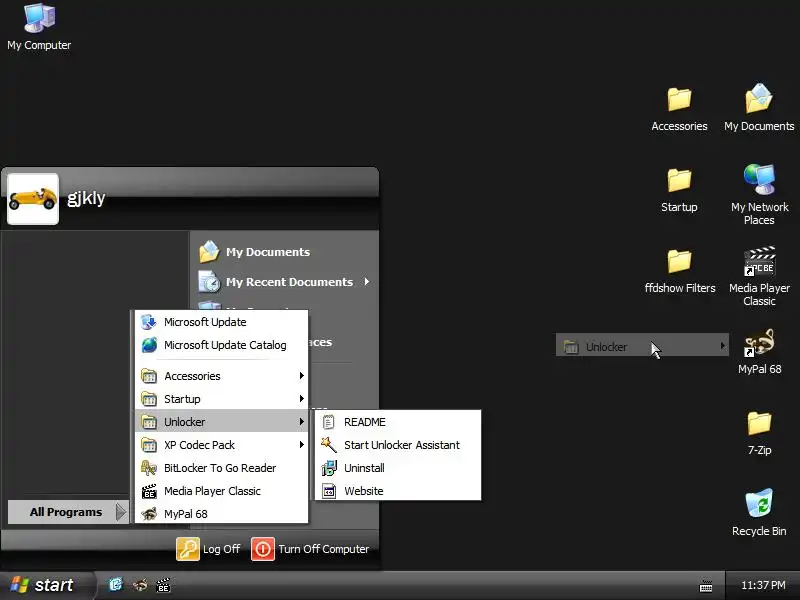Image resolution: width=800 pixels, height=600 pixels.
Task: Open the Unlocker Website link entry
Action: (398, 491)
